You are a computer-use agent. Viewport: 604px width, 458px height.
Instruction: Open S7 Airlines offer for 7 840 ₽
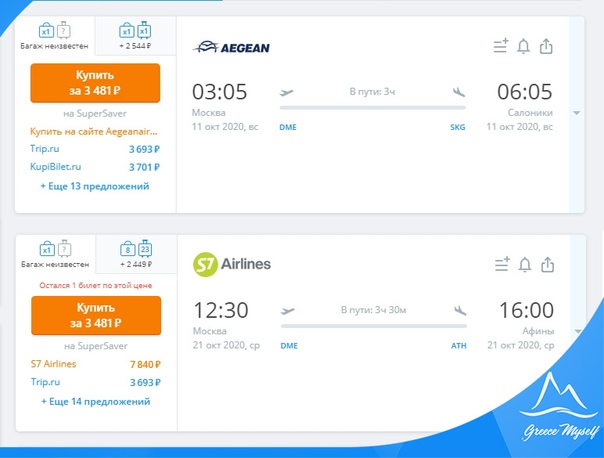(x=96, y=364)
